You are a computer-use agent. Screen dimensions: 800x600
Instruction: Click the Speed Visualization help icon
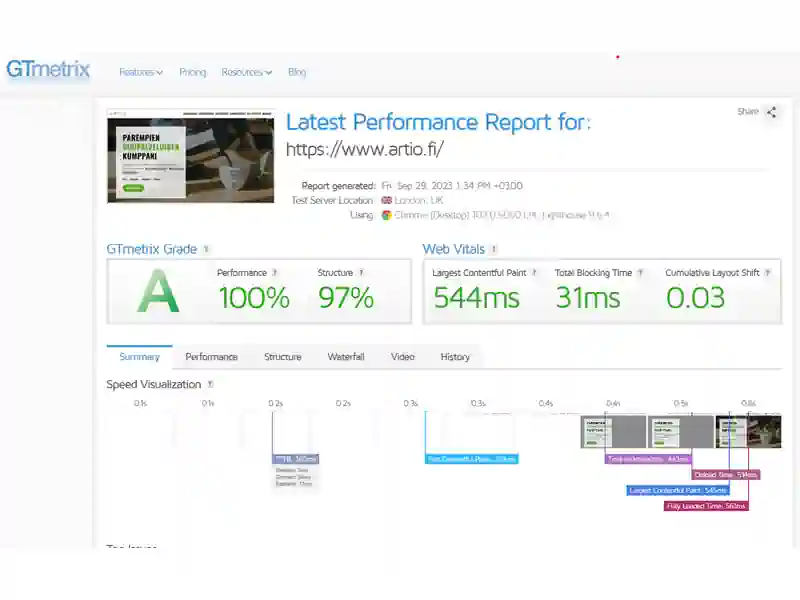210,384
